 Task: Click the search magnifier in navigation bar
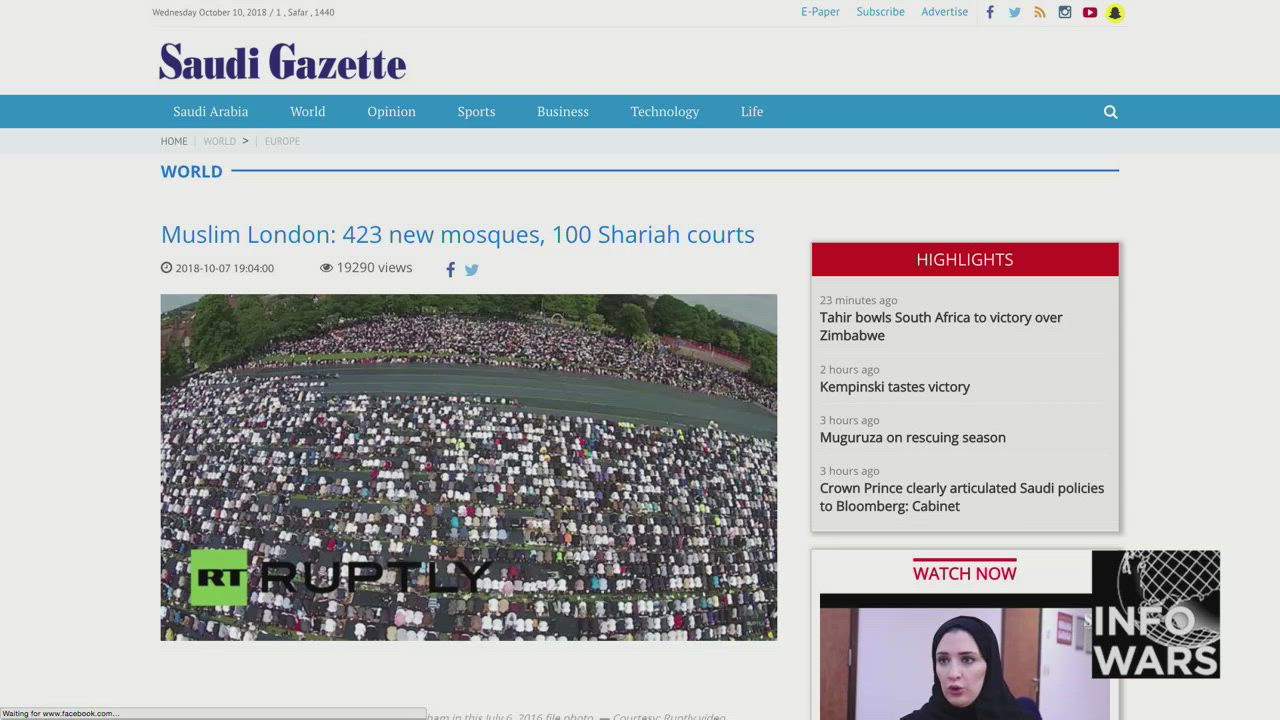coord(1110,112)
